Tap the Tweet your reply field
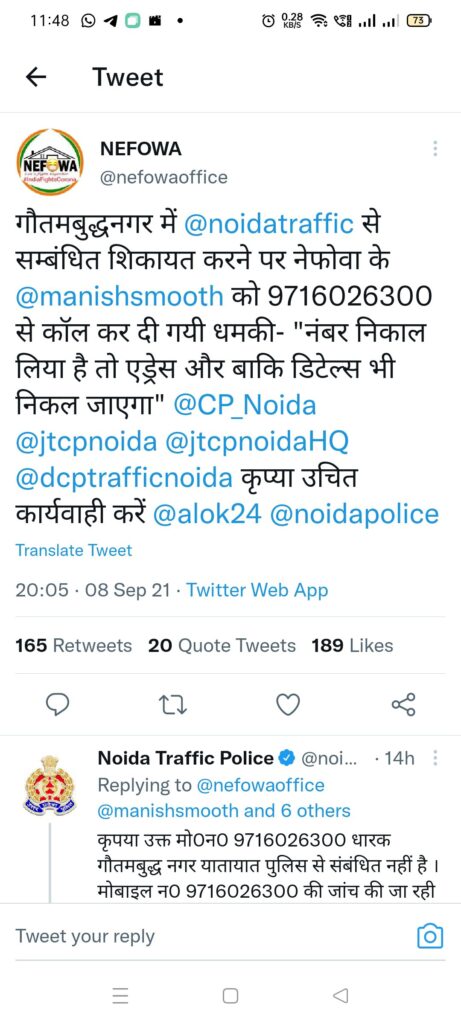This screenshot has width=461, height=1024. (x=209, y=936)
